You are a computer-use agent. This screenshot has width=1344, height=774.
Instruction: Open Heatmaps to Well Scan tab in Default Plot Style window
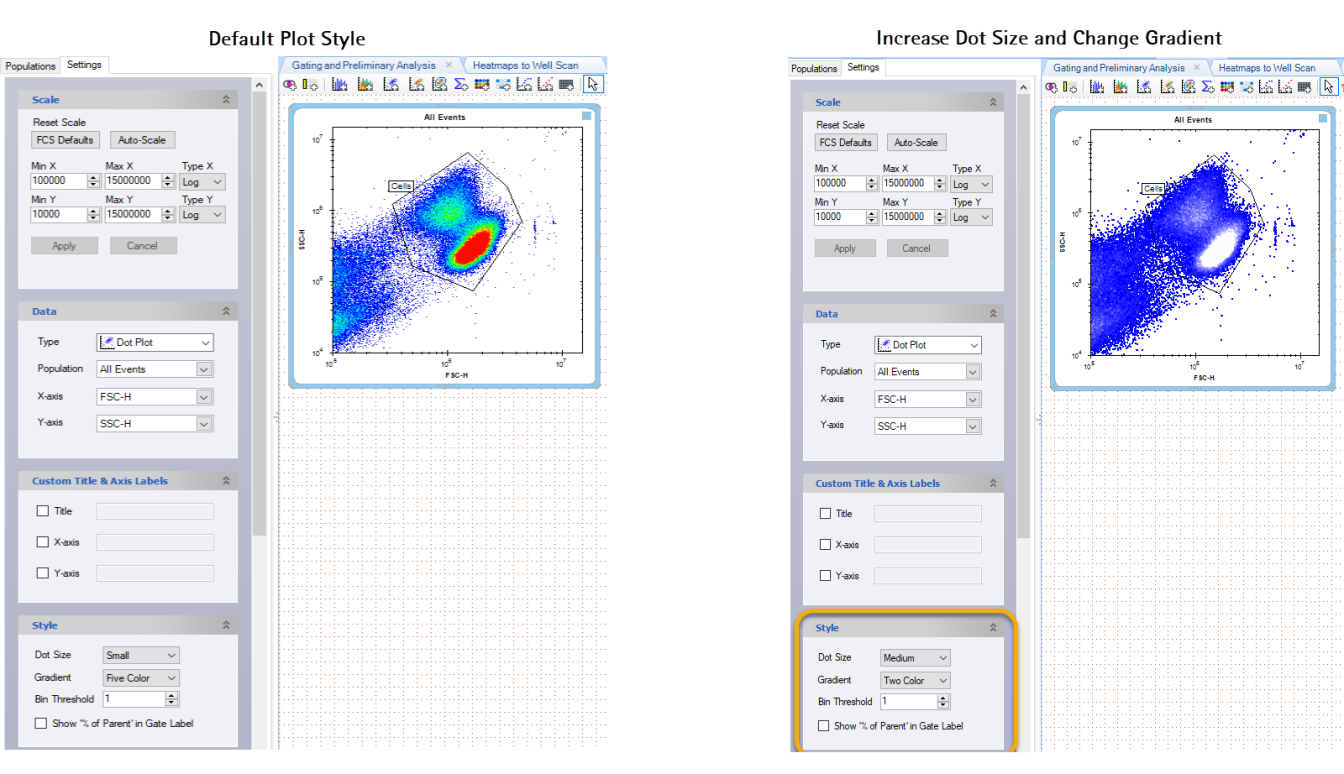point(525,65)
